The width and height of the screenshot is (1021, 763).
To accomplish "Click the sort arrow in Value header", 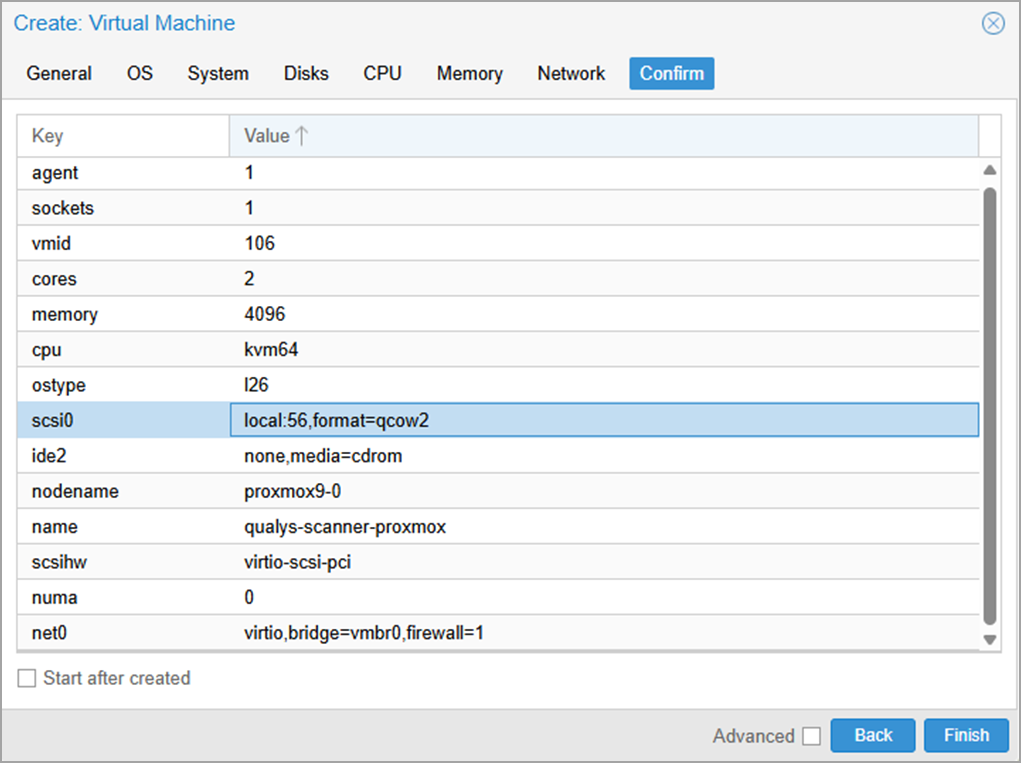I will pos(302,136).
